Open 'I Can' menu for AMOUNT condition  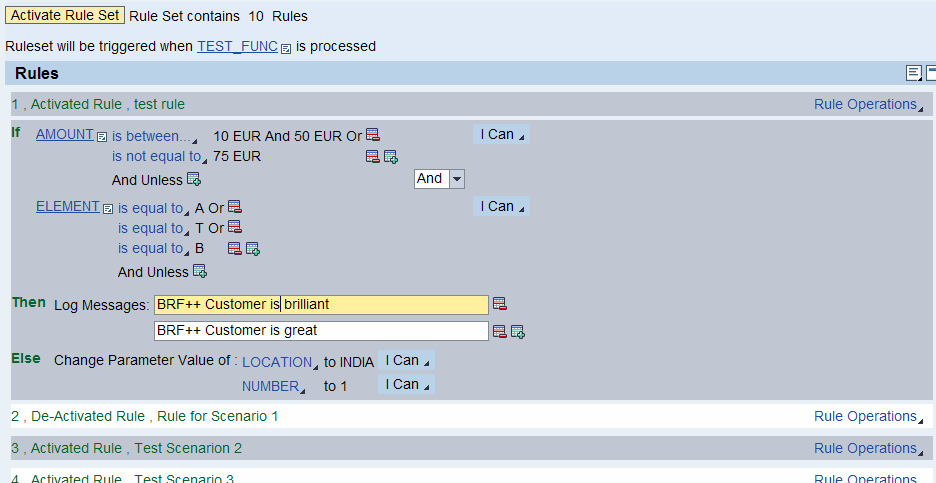pyautogui.click(x=500, y=135)
